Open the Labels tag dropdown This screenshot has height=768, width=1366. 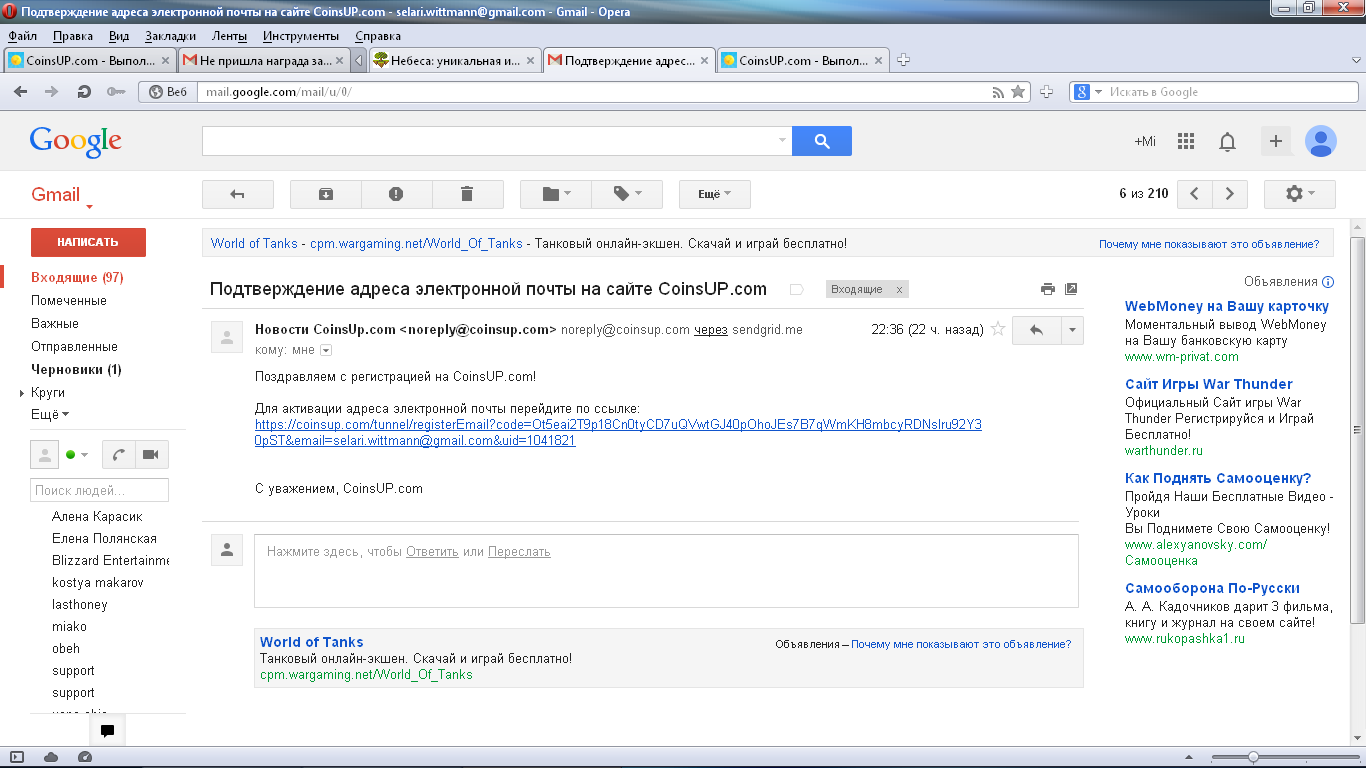tap(627, 194)
